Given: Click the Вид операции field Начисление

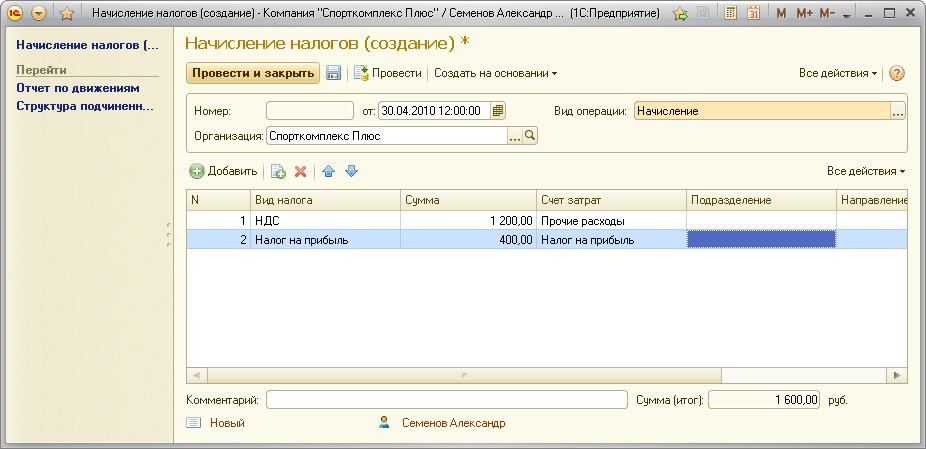Looking at the screenshot, I should (762, 110).
